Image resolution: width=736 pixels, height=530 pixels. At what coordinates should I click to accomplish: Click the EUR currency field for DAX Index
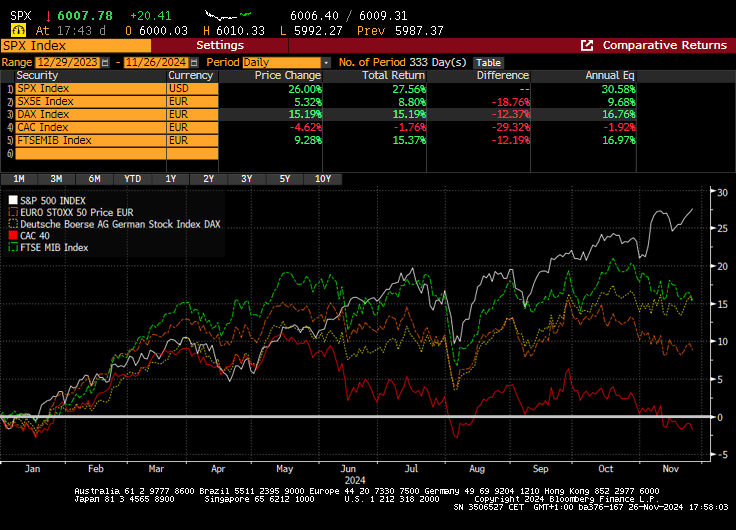coord(192,115)
